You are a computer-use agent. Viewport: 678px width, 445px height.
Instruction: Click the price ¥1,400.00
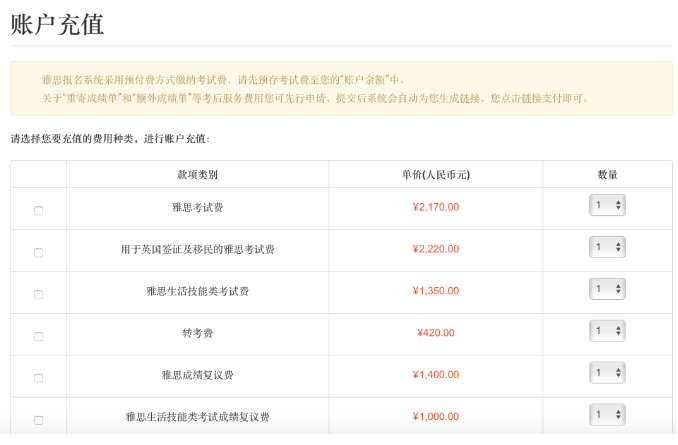coord(436,375)
